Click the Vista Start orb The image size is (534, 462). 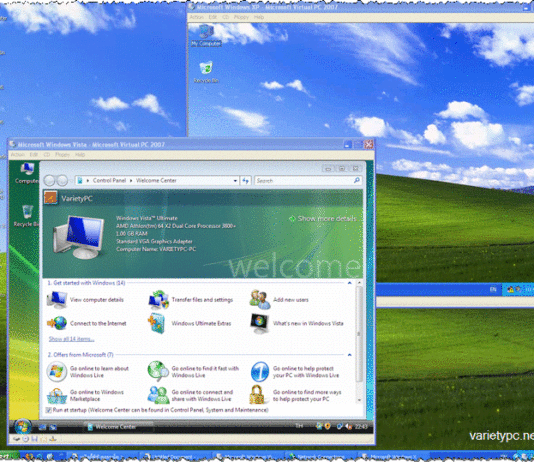tap(22, 427)
